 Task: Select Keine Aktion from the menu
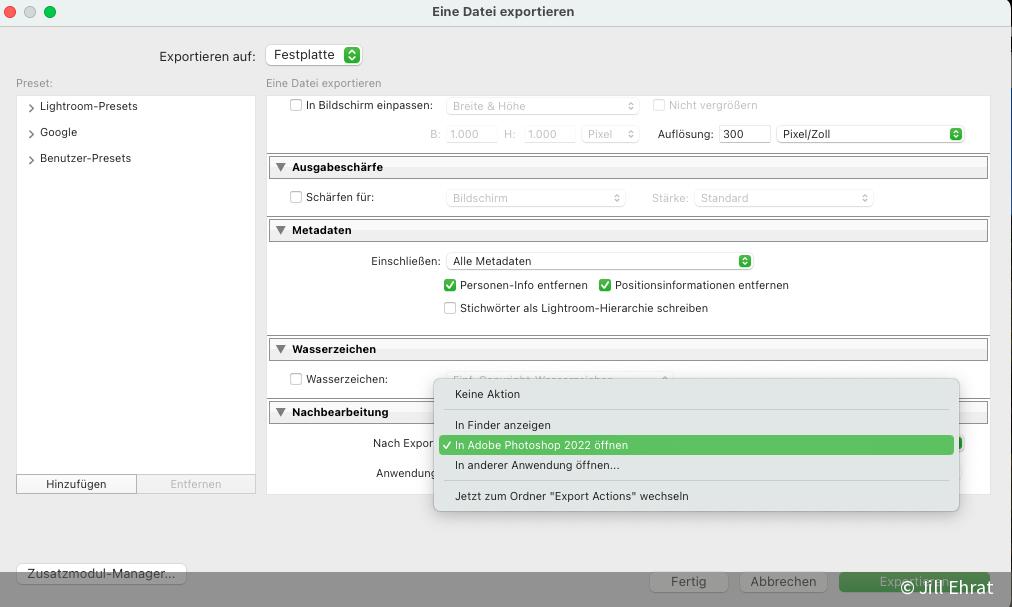(487, 394)
